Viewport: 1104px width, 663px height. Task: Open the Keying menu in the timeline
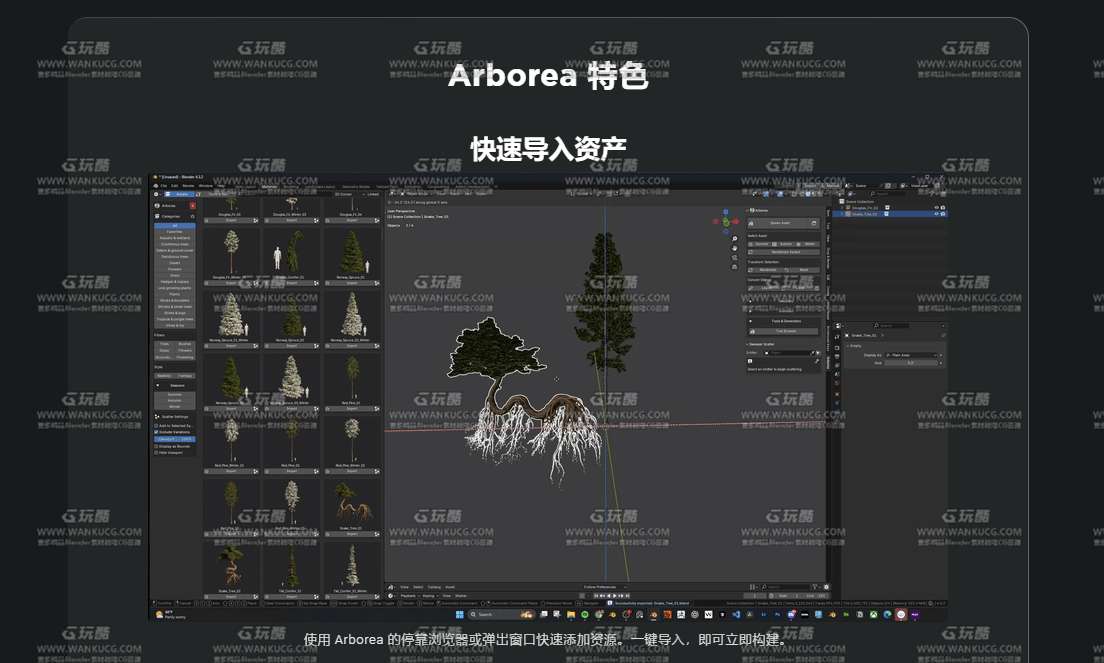click(428, 595)
